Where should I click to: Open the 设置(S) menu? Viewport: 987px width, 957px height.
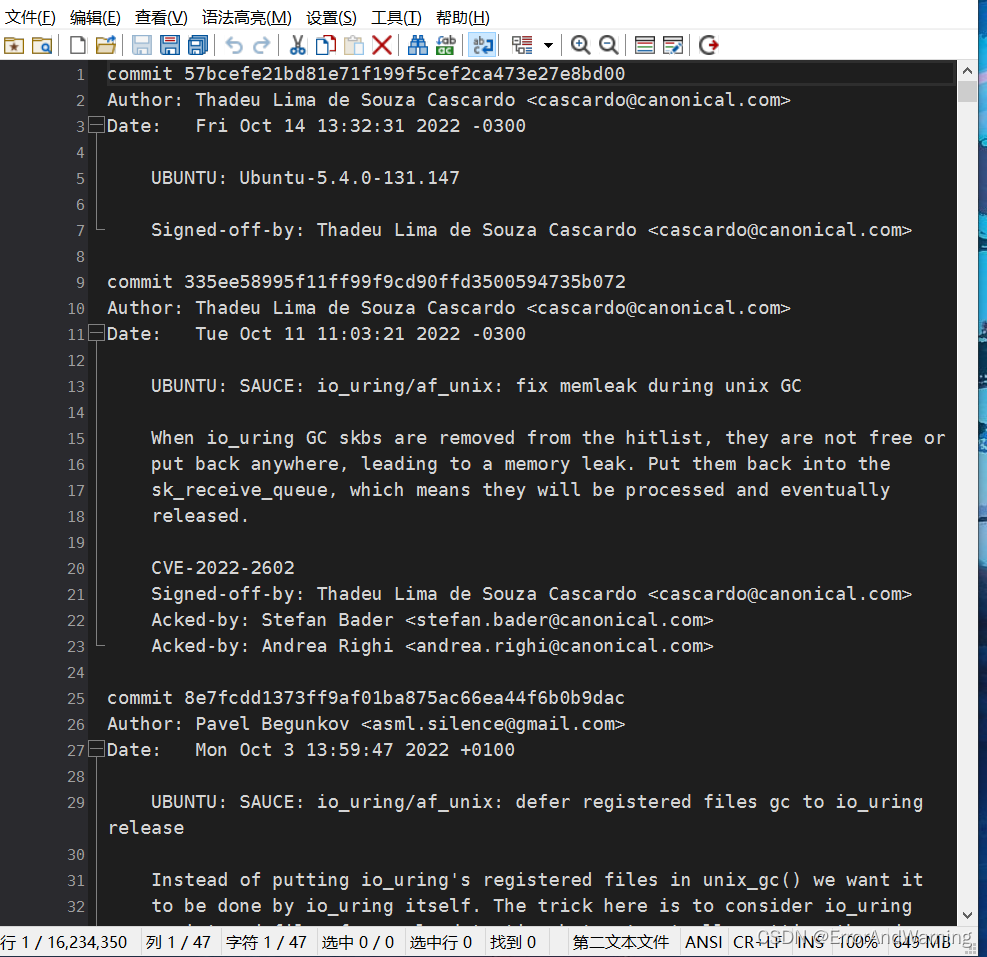click(331, 17)
